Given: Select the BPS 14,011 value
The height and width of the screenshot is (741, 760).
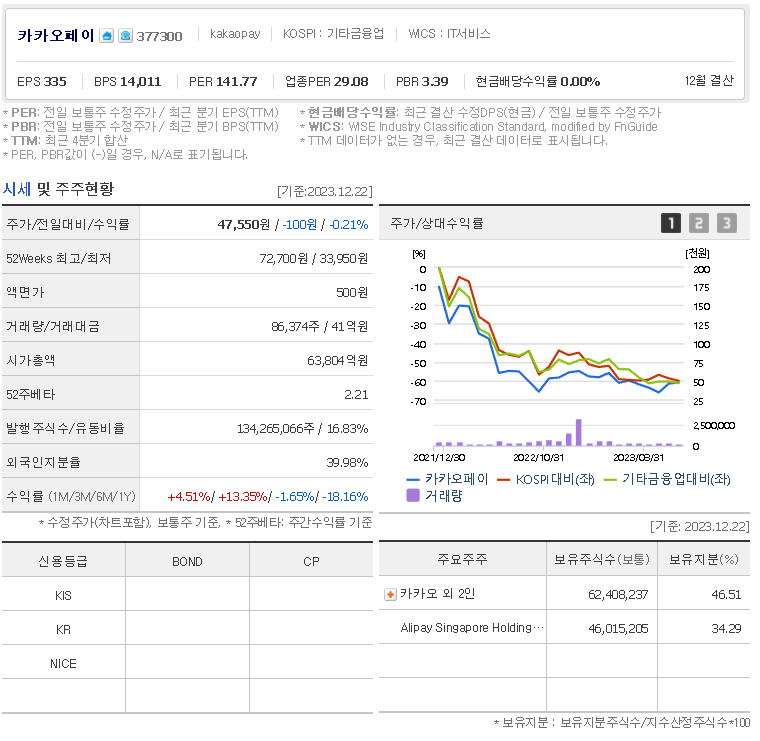Looking at the screenshot, I should coord(127,81).
